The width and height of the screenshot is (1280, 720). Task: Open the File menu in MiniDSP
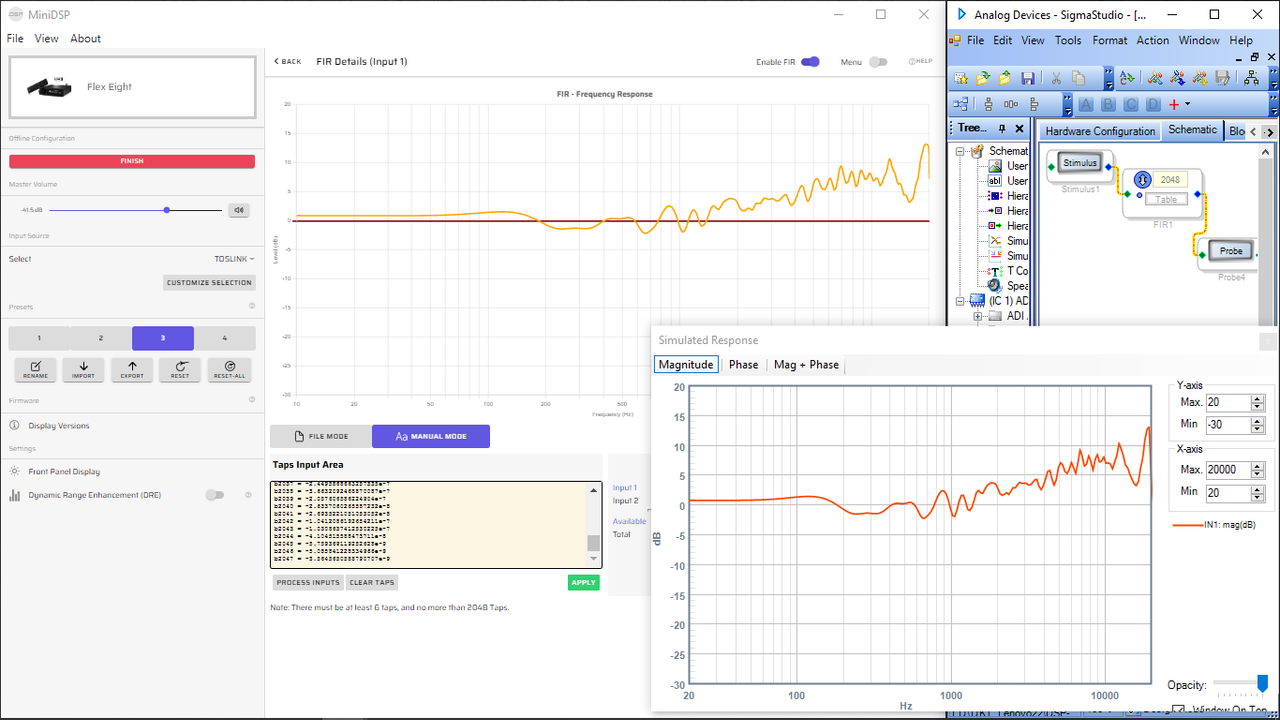click(x=15, y=38)
